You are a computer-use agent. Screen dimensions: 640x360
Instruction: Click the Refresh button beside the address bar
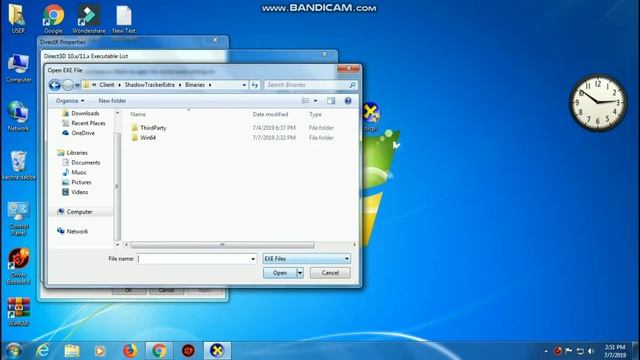click(255, 85)
